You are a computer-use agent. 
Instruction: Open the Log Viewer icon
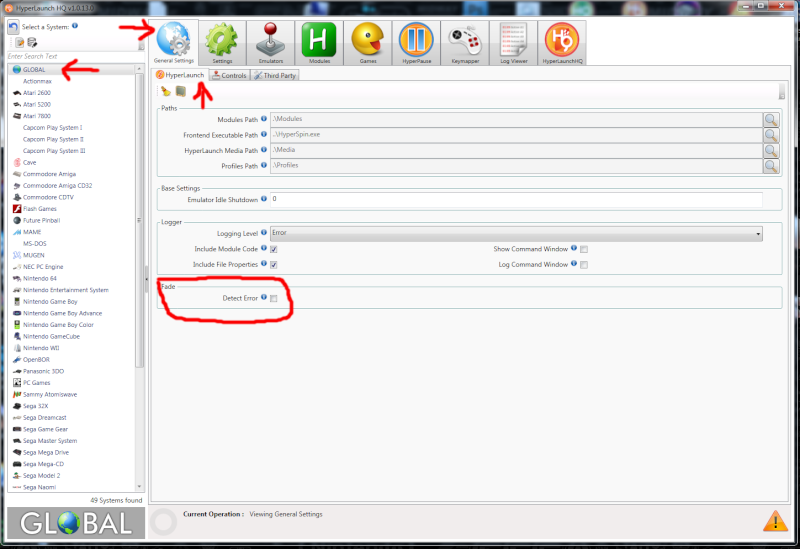[513, 43]
